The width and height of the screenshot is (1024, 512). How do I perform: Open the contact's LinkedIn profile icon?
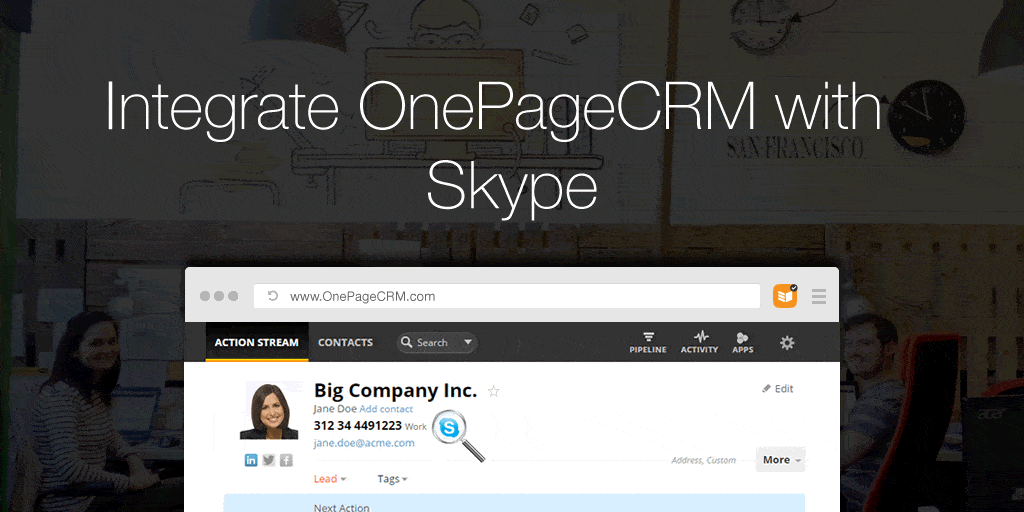(251, 460)
